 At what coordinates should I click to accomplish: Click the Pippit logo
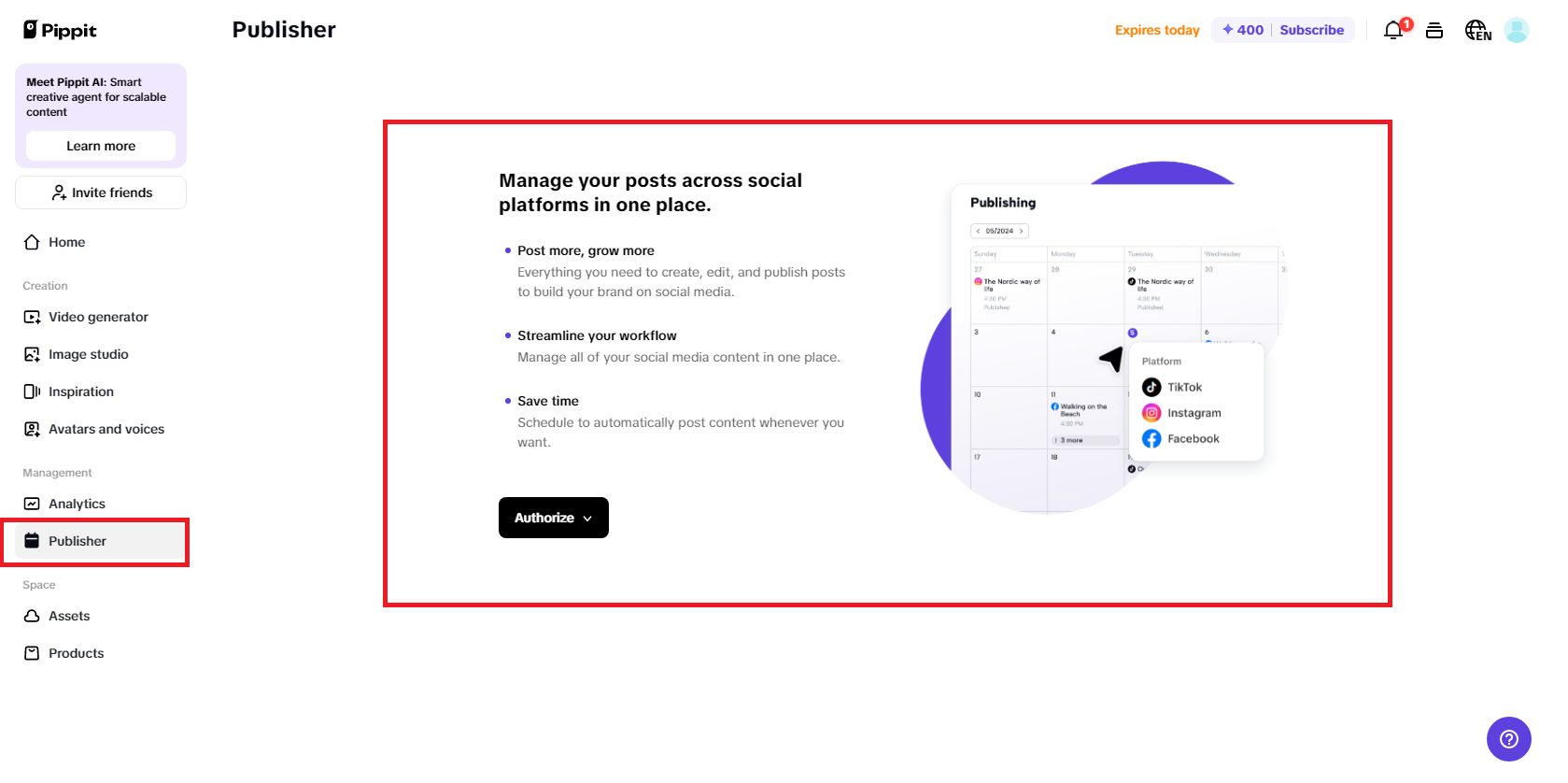pyautogui.click(x=59, y=29)
